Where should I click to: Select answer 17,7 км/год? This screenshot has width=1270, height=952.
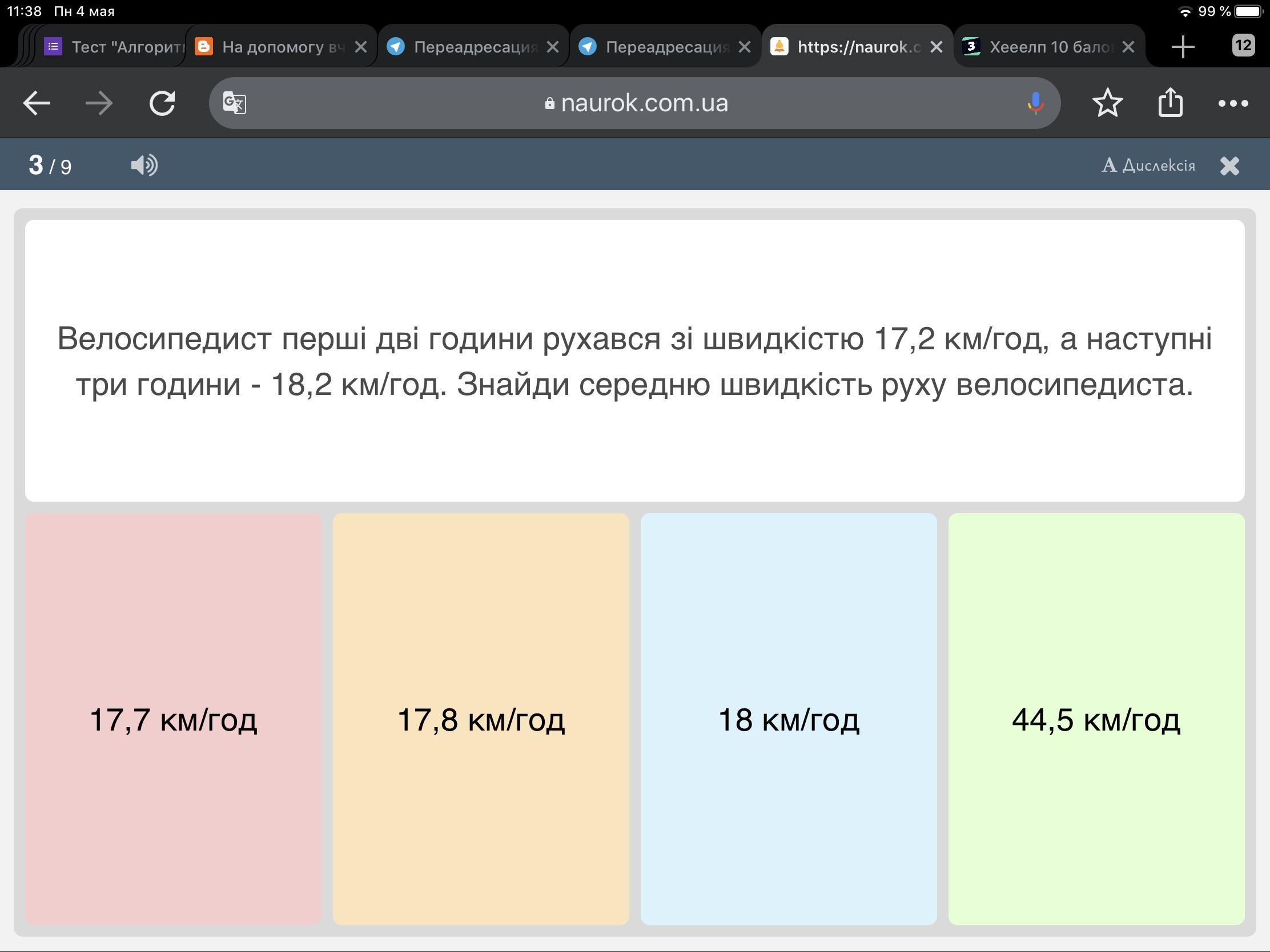tap(173, 719)
